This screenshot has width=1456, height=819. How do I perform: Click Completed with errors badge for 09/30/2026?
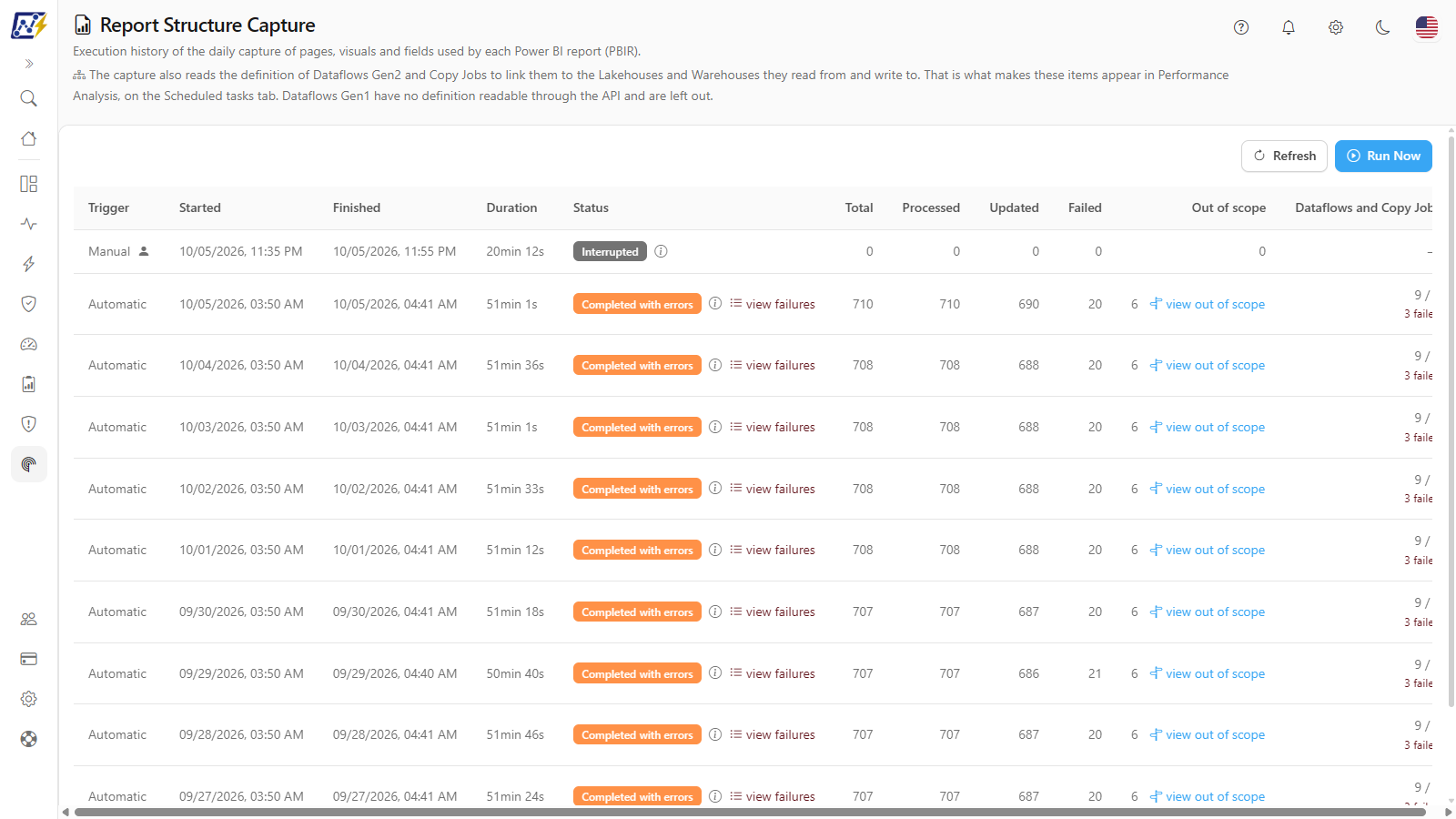pyautogui.click(x=637, y=612)
